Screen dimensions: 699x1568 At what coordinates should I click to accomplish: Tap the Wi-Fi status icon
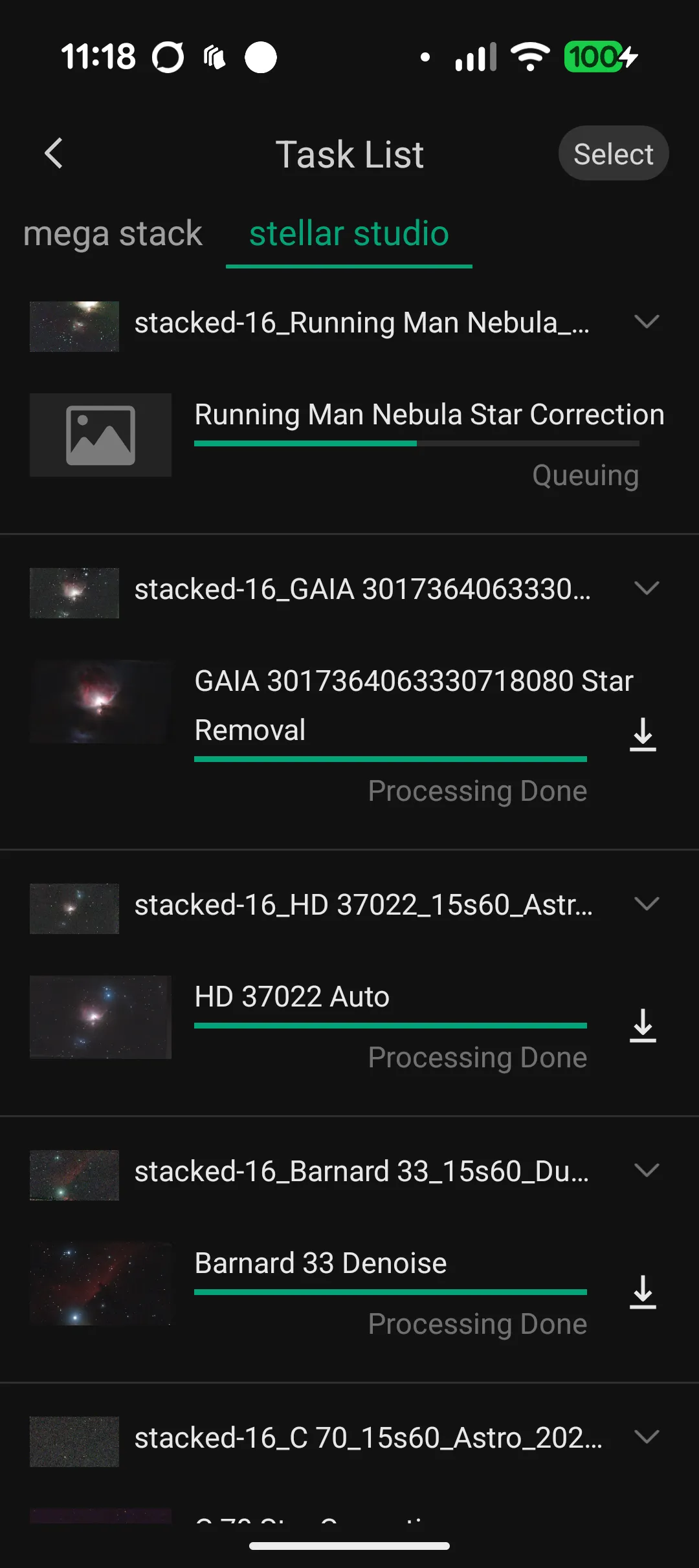point(530,57)
